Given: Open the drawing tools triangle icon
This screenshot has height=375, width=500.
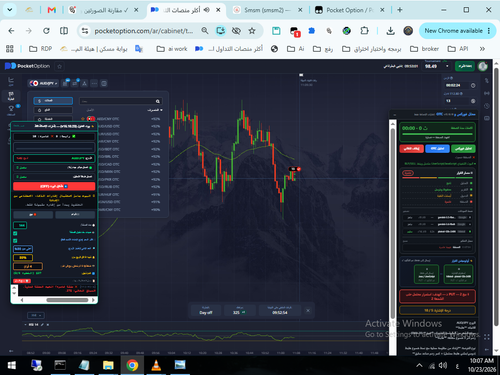Looking at the screenshot, I should coord(85,83).
